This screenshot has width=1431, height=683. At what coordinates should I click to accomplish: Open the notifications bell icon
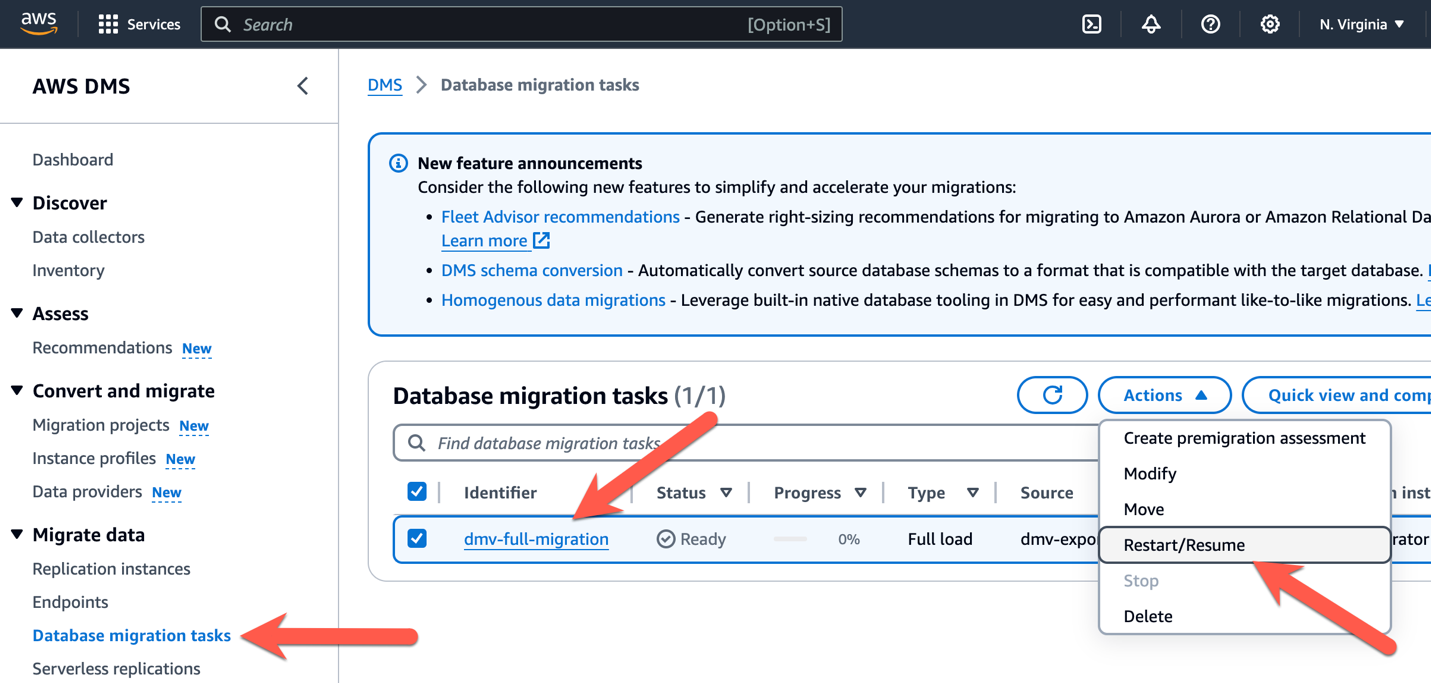coord(1151,24)
